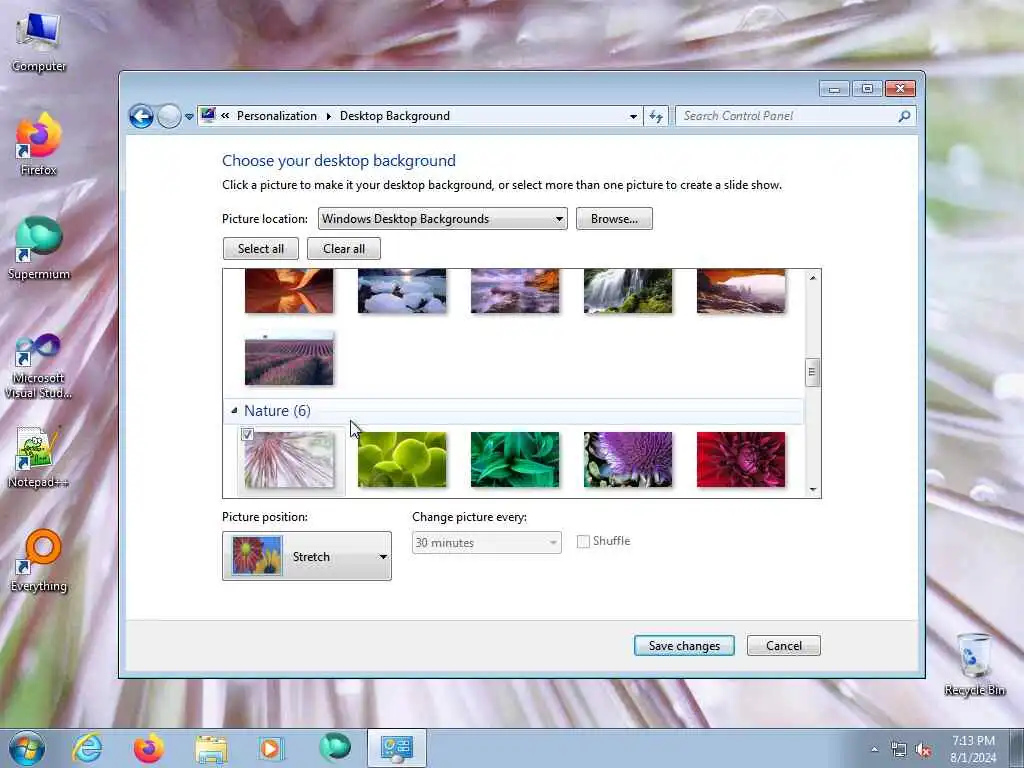
Task: Open the address bar history dropdown arrow
Action: point(633,116)
